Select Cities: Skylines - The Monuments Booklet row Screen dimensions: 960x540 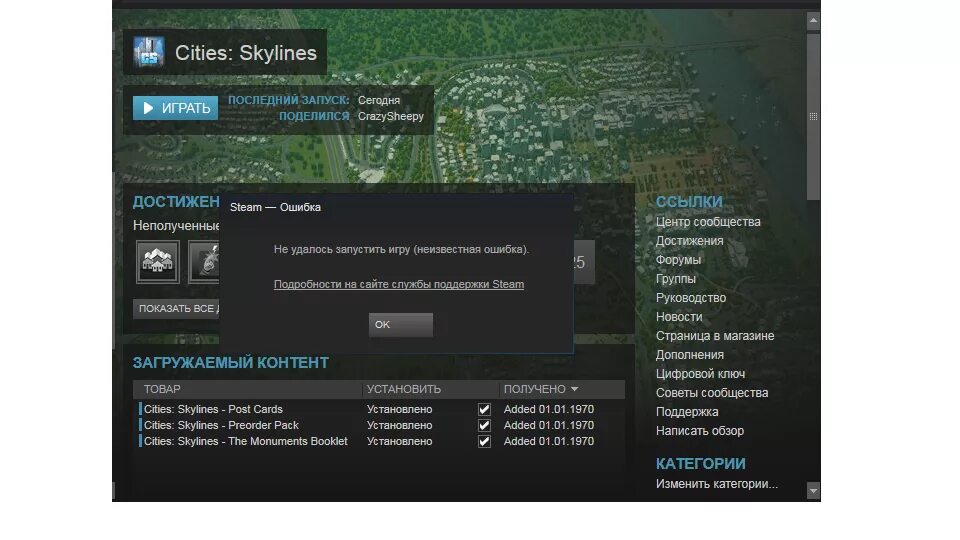coord(379,441)
